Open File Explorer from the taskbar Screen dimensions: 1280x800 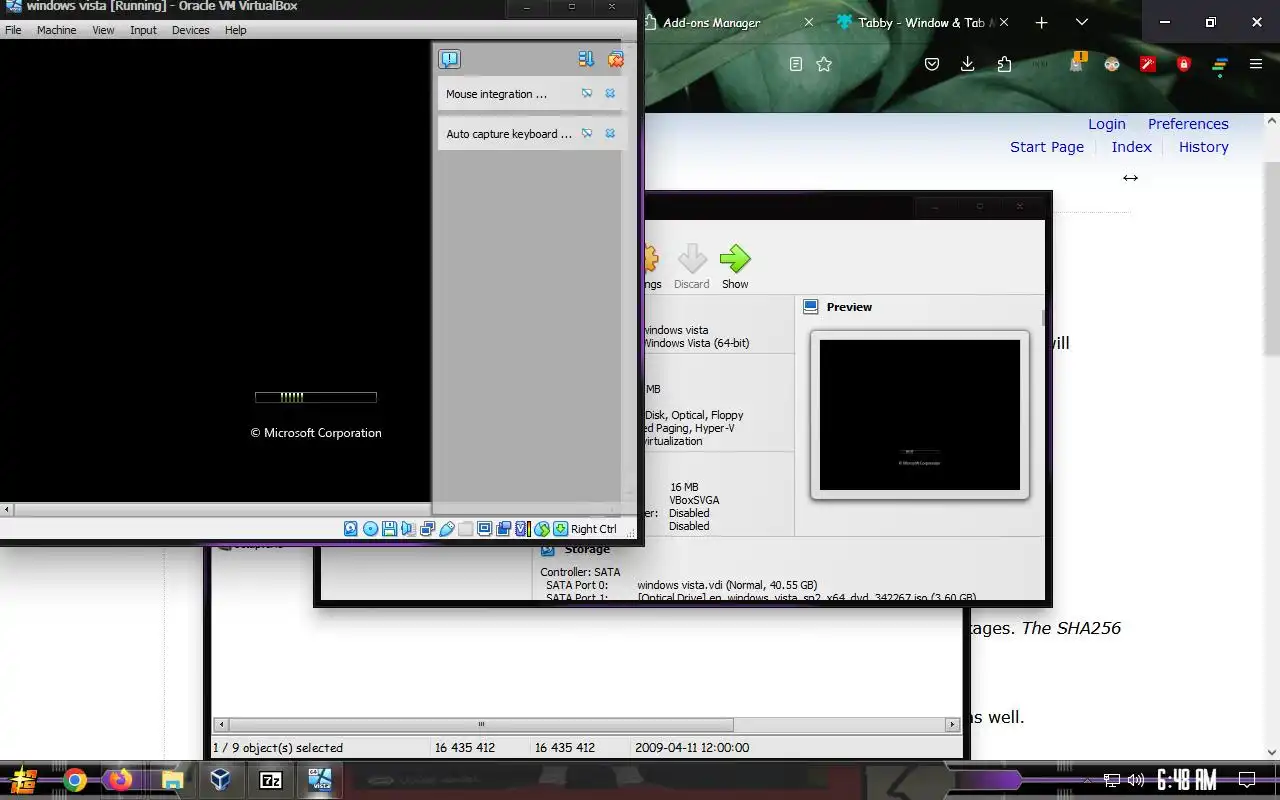(x=172, y=780)
